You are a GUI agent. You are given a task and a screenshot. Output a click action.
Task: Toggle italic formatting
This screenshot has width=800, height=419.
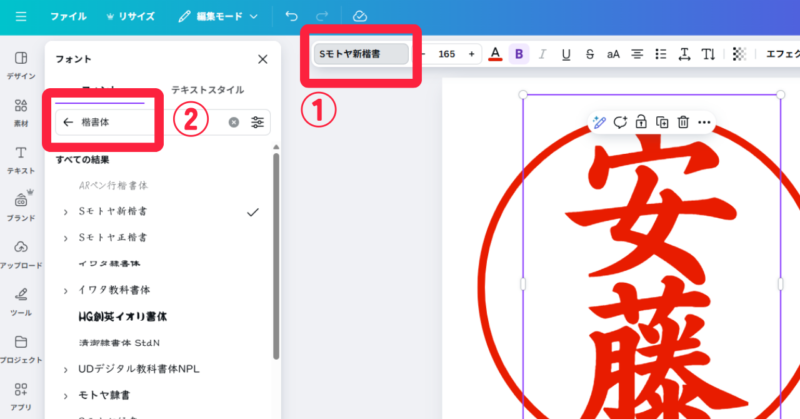[x=542, y=54]
